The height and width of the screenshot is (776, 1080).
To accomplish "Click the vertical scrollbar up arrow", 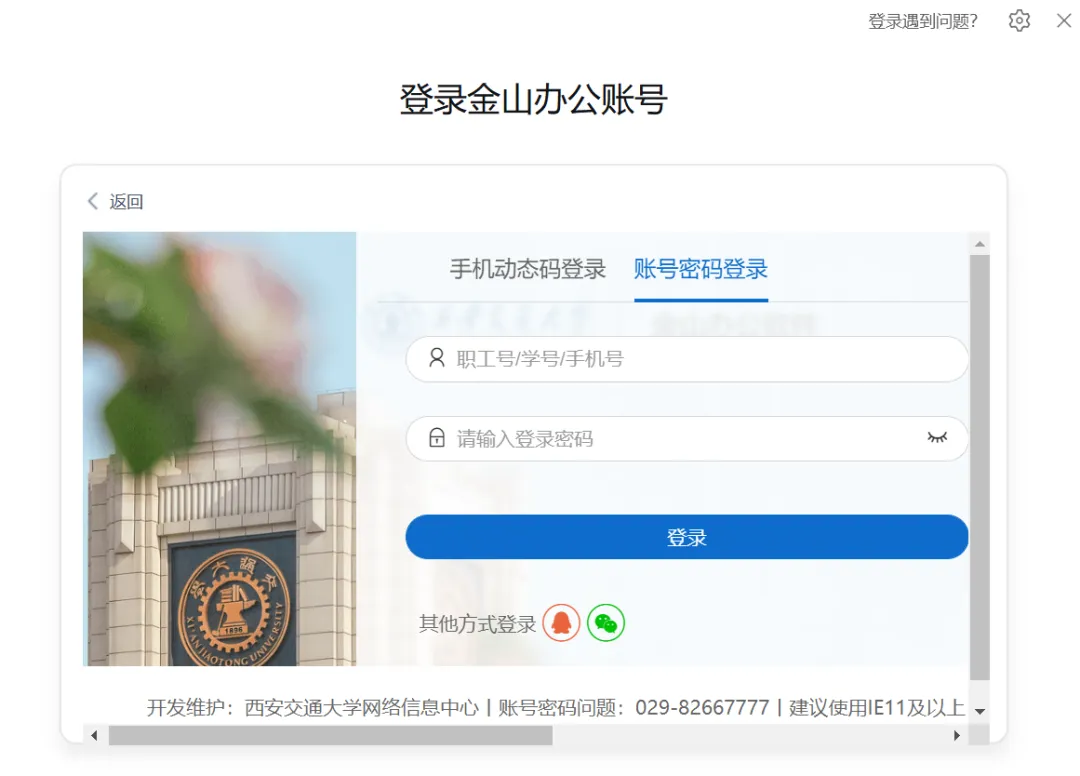I will [x=979, y=244].
